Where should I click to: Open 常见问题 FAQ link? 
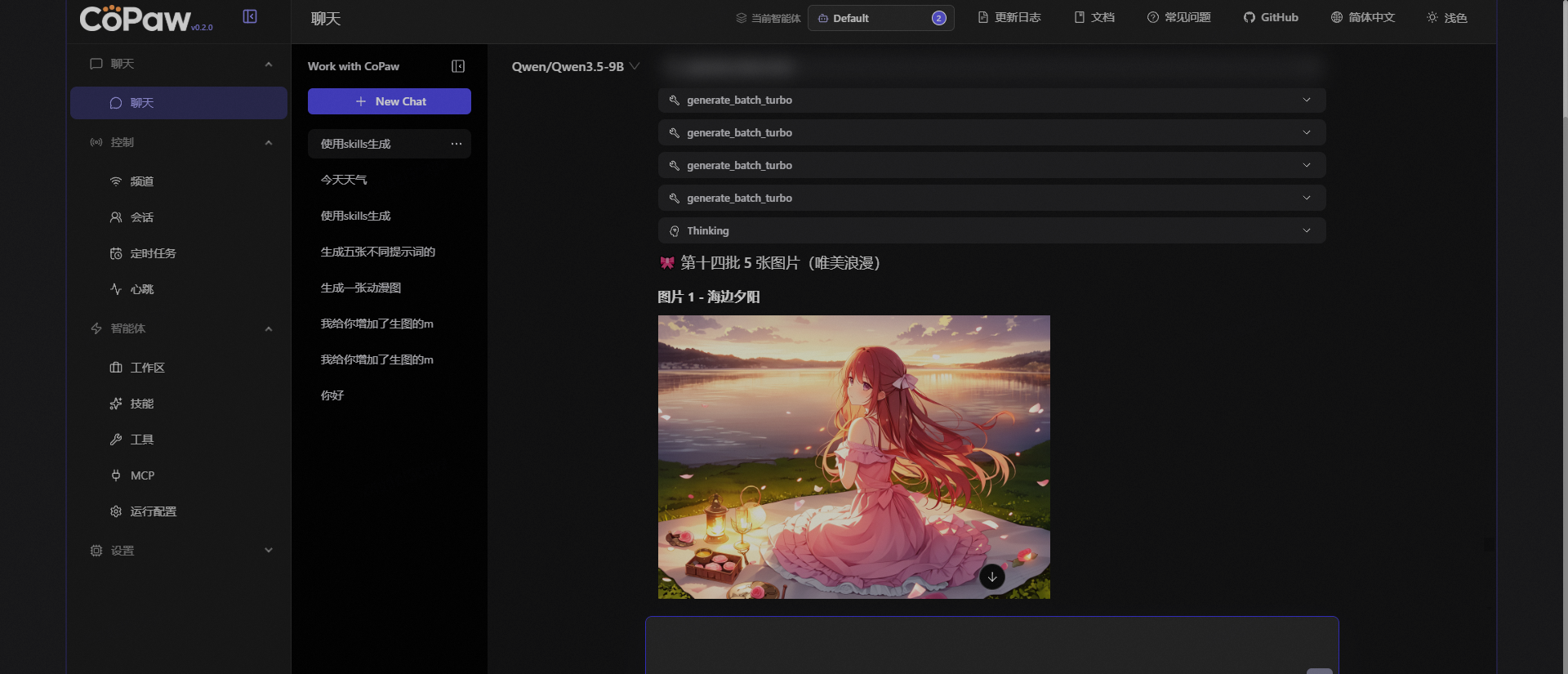click(x=1179, y=17)
